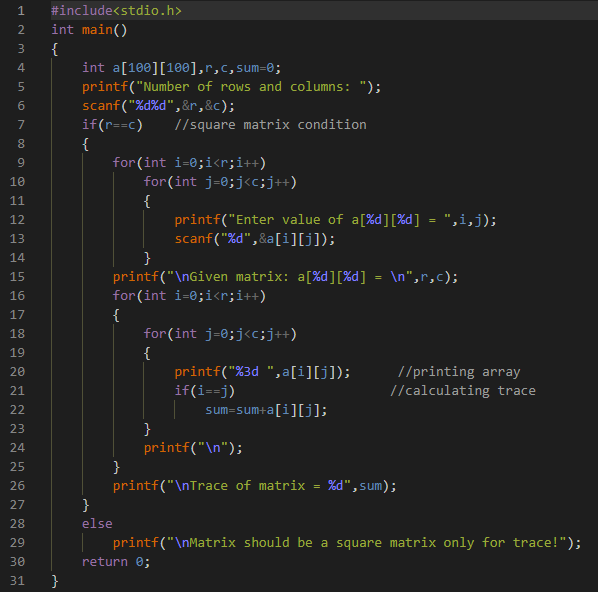Image resolution: width=598 pixels, height=592 pixels.
Task: Click line number 7 in the gutter
Action: point(21,125)
